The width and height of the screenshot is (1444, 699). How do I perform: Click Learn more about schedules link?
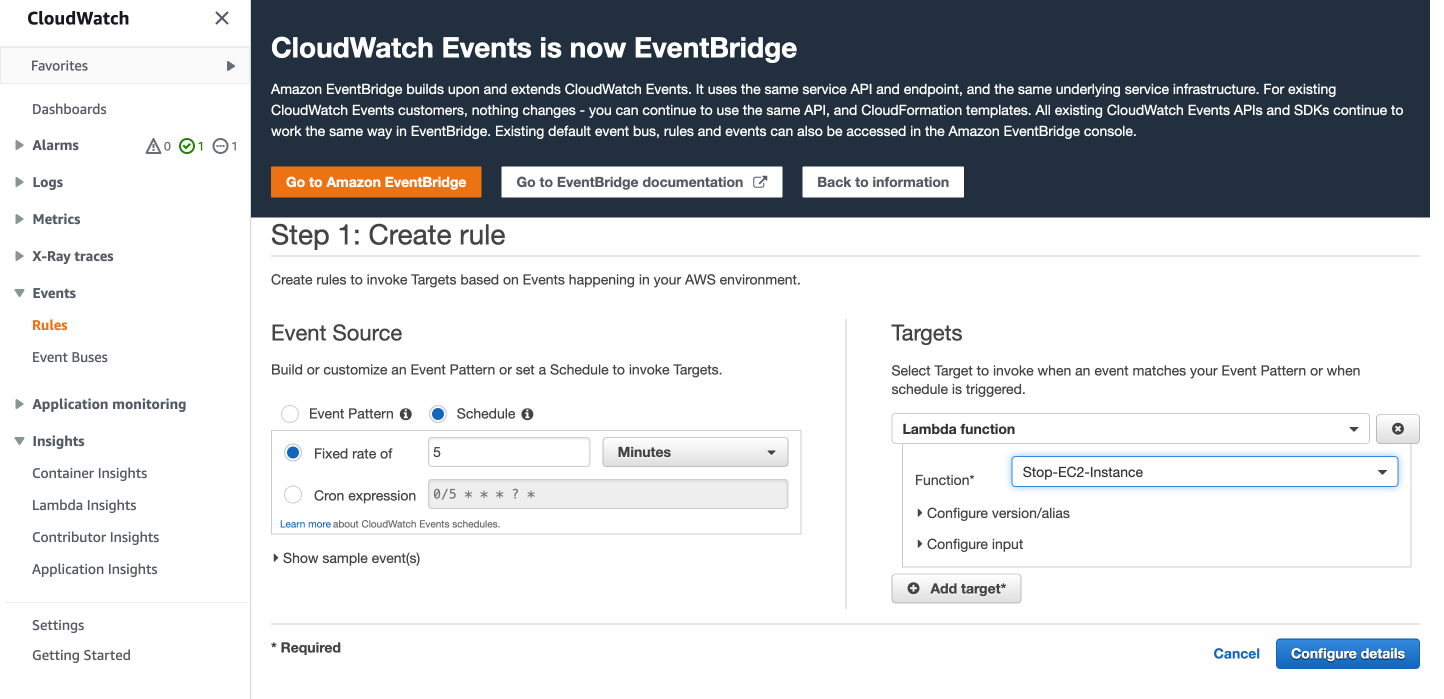tap(305, 524)
